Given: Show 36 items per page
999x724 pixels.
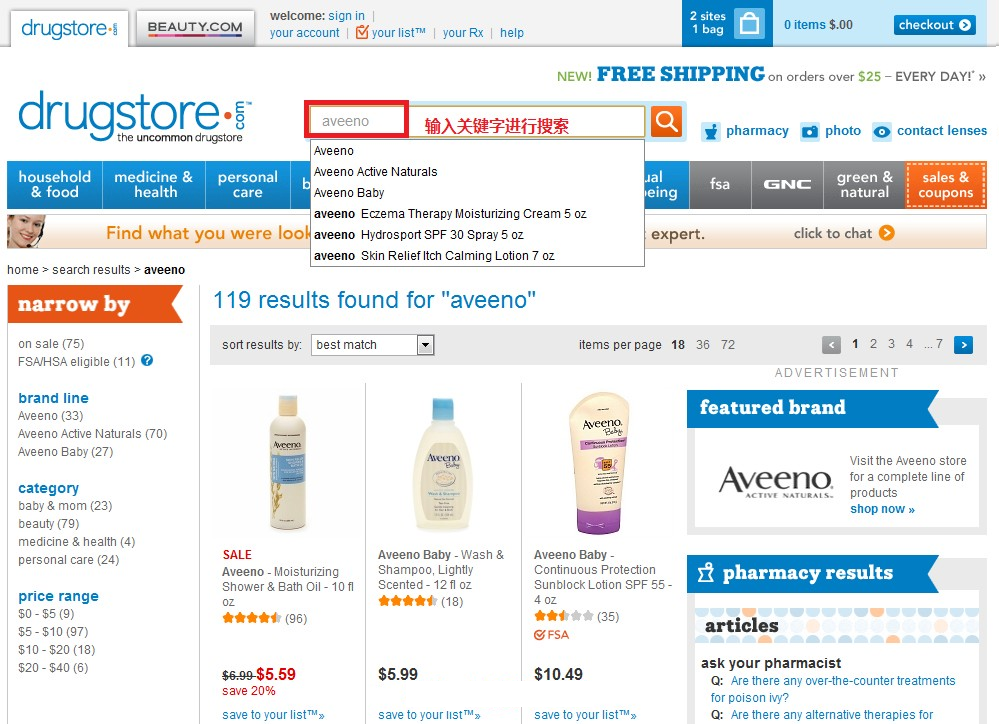Looking at the screenshot, I should [703, 345].
